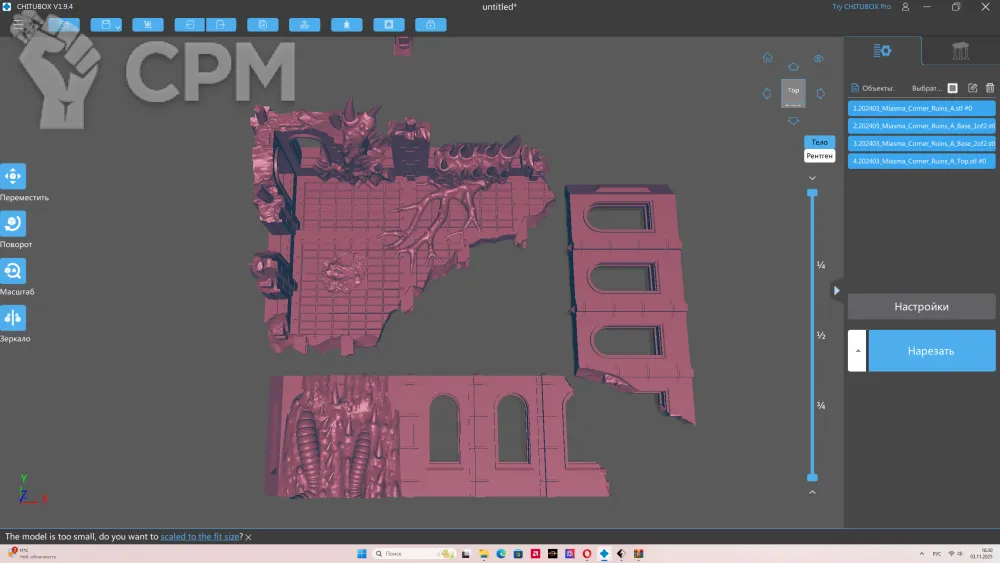Screen dimensions: 1000x563
Task: Activate the Rotate (Поворот) tool
Action: click(13, 224)
